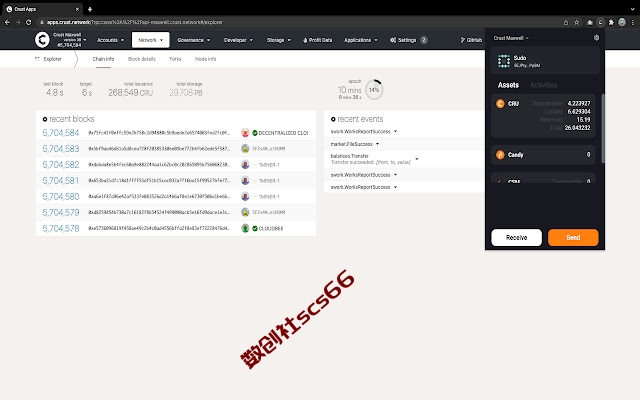
Task: Expand the balances.Transfer event
Action: tap(417, 159)
